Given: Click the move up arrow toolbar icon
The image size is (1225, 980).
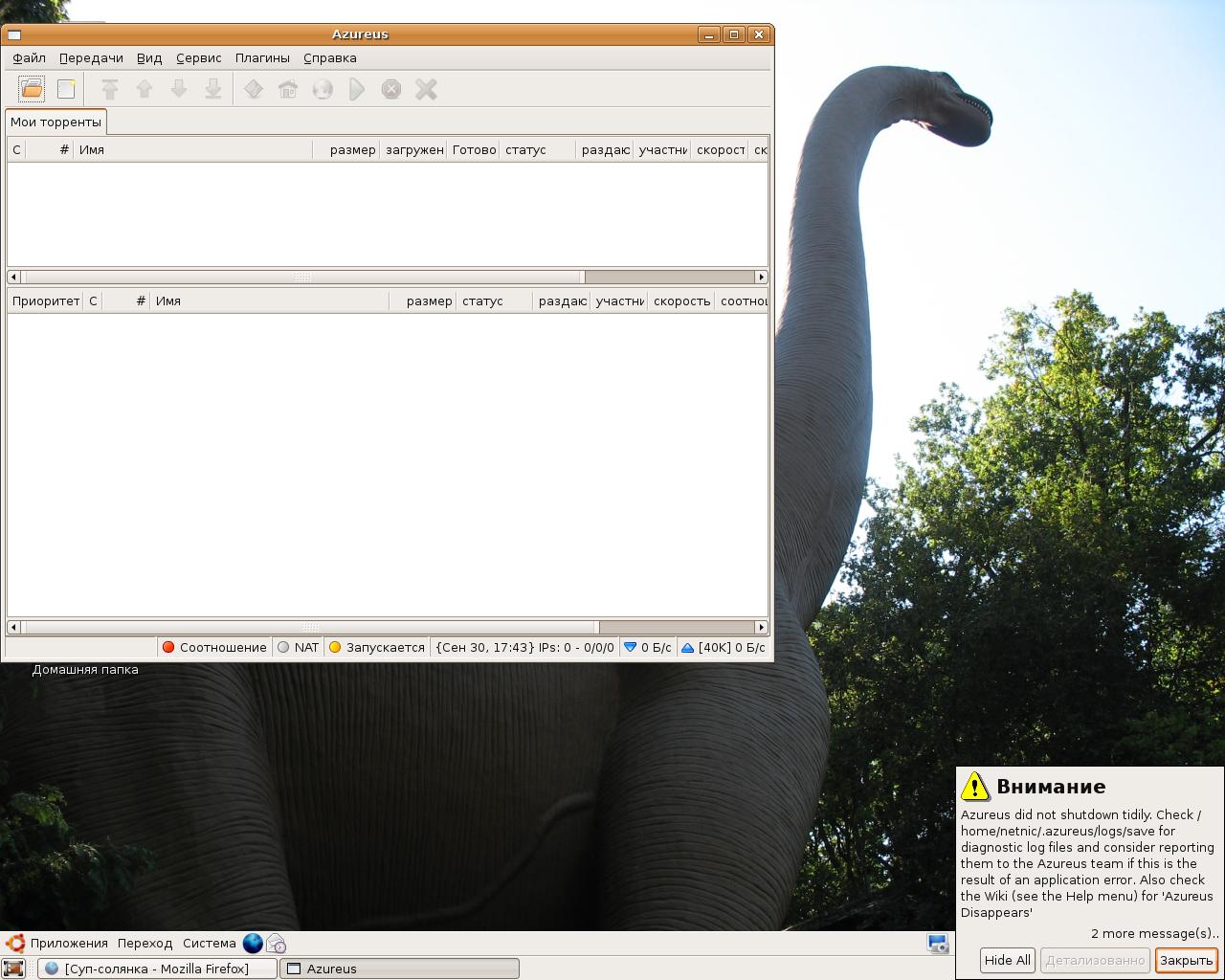Looking at the screenshot, I should click(145, 89).
